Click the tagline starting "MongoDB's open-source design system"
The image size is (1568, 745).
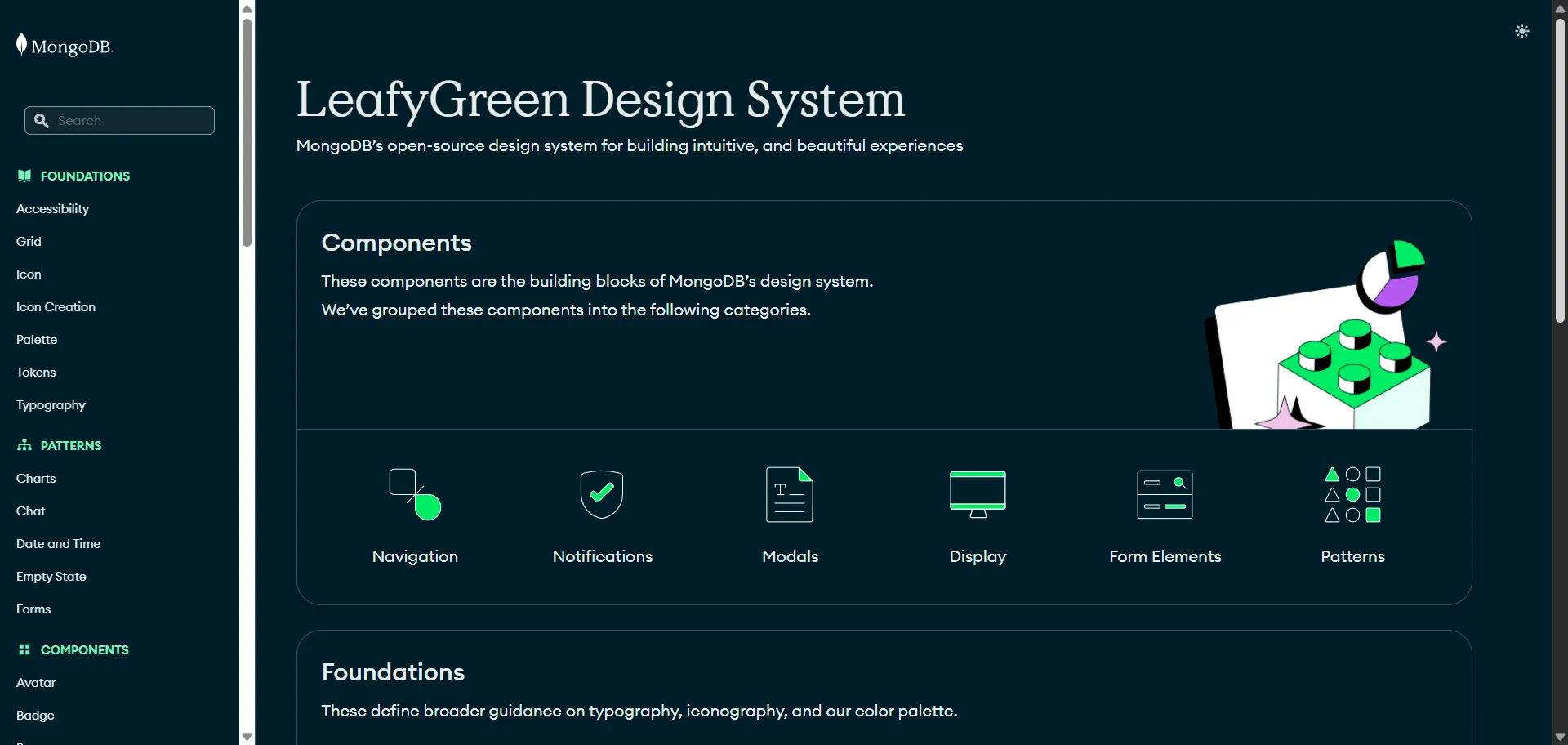coord(630,145)
